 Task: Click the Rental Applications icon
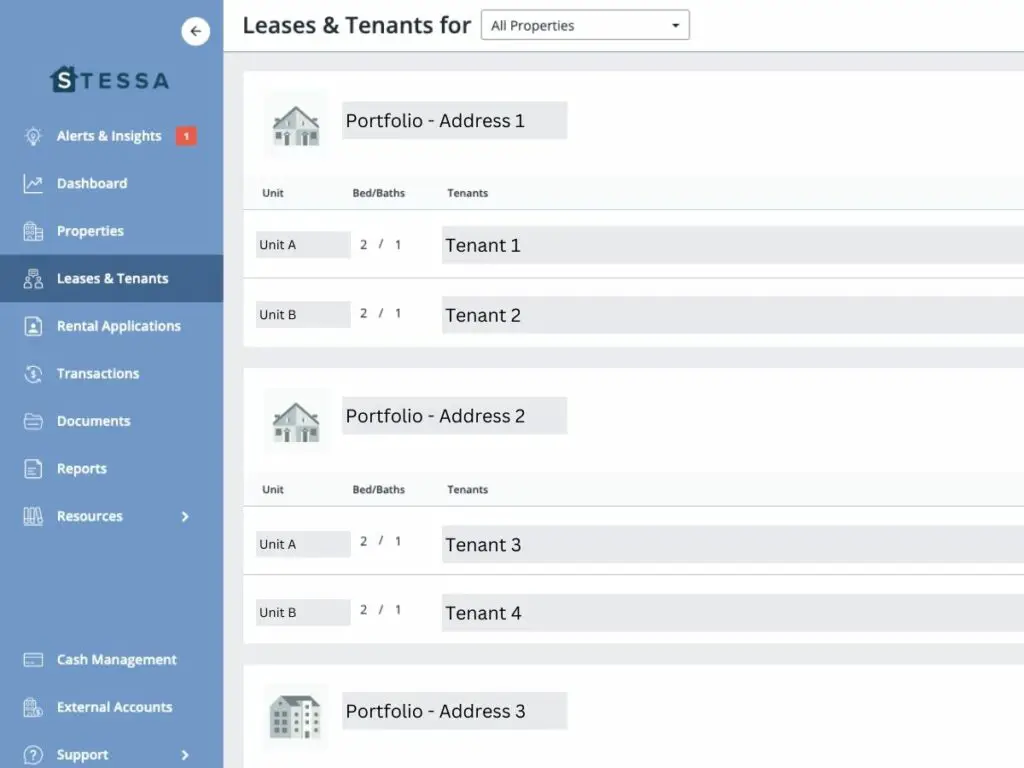pos(33,326)
